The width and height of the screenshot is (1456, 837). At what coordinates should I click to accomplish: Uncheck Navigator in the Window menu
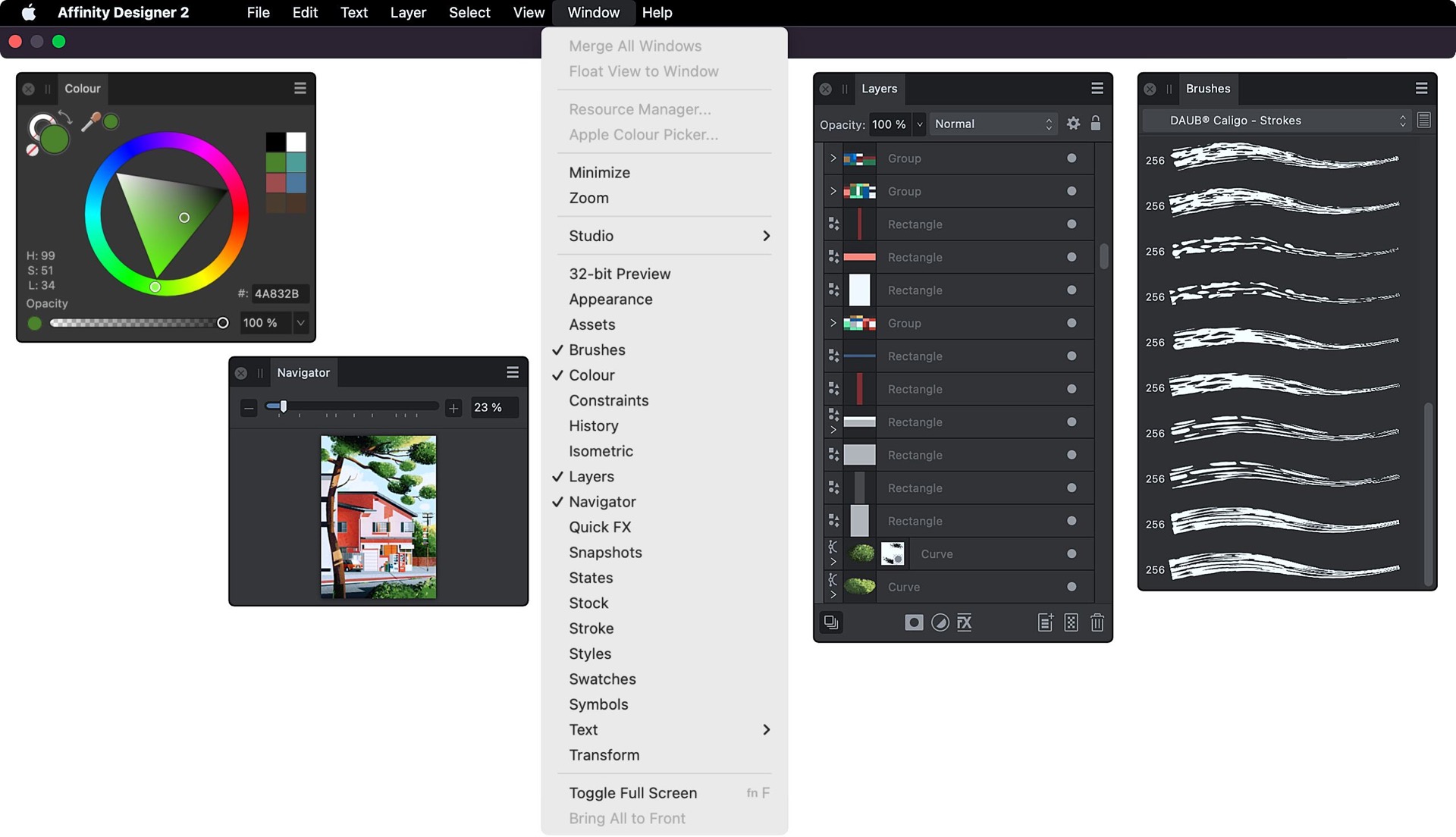click(602, 502)
